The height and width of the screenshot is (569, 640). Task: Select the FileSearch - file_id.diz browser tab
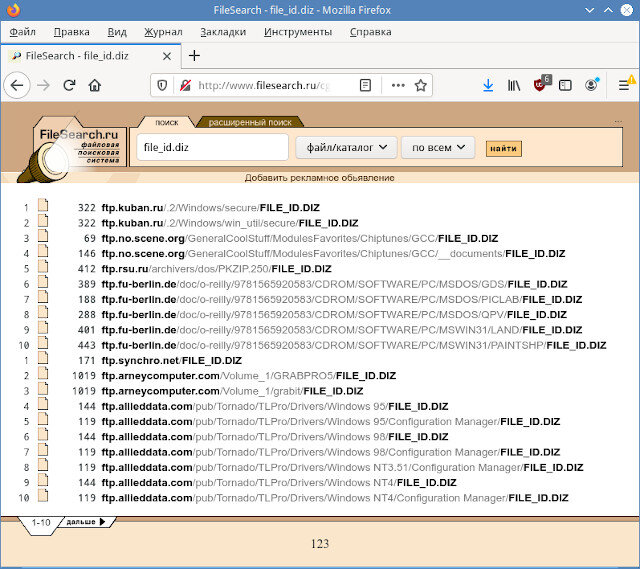91,56
